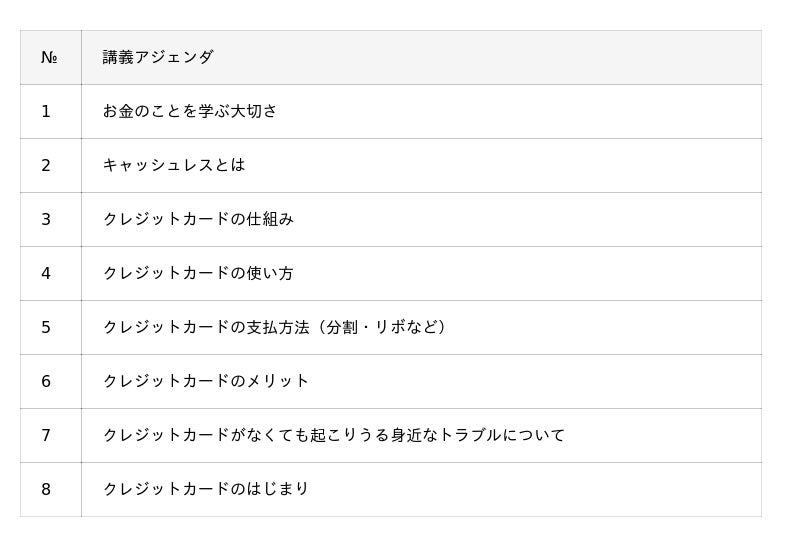
Task: Click the № column header
Action: (x=49, y=58)
